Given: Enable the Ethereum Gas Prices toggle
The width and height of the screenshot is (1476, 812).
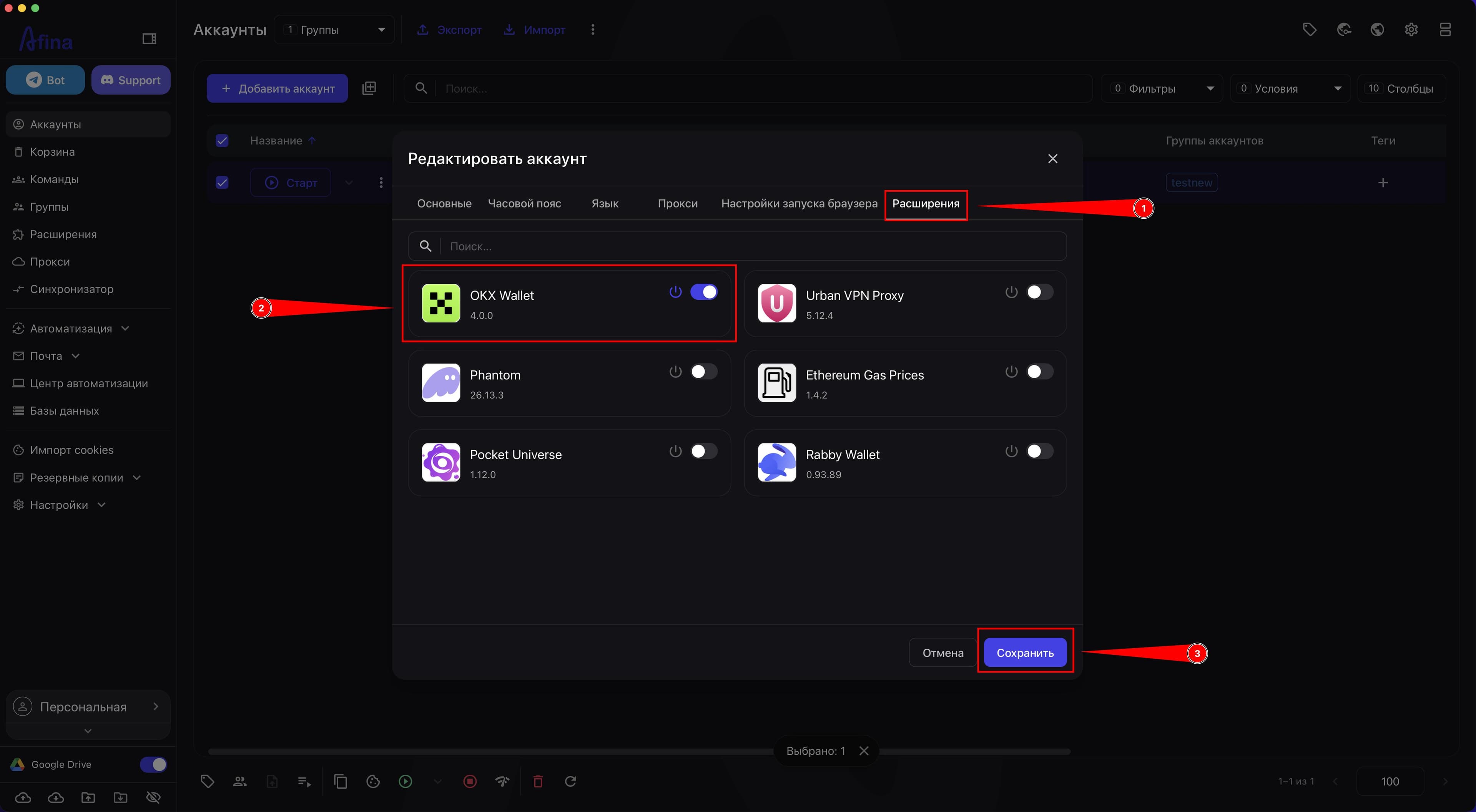Looking at the screenshot, I should click(1039, 372).
